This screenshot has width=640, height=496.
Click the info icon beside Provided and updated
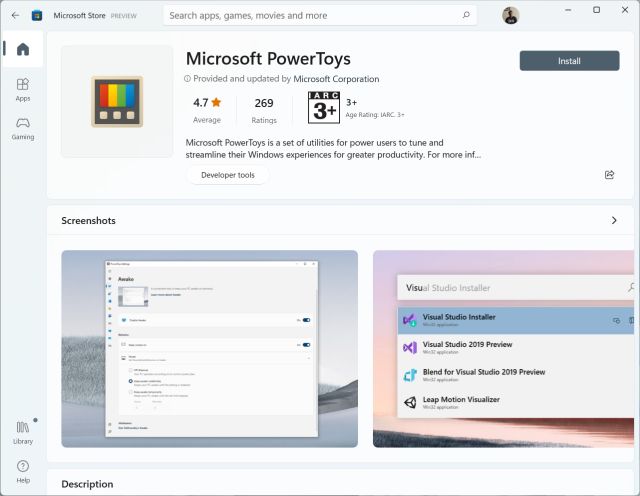187,79
